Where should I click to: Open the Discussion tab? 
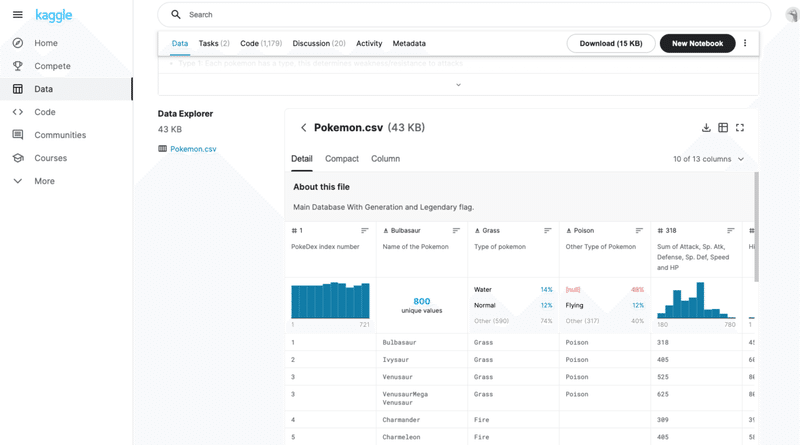pos(319,43)
